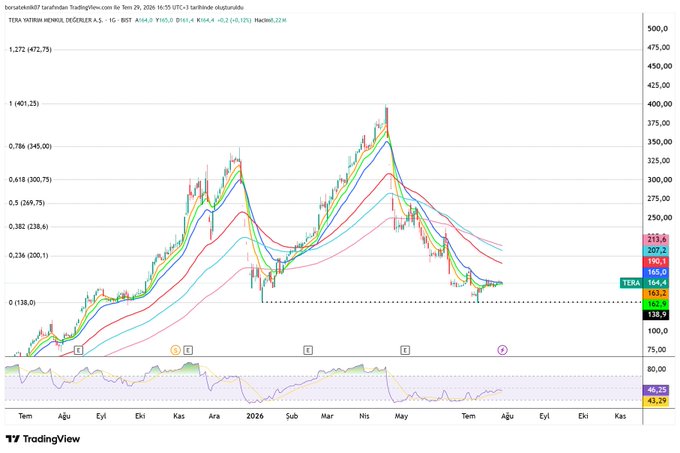Click the purple lightning event marker
This screenshot has height=453, width=680.
click(x=502, y=350)
